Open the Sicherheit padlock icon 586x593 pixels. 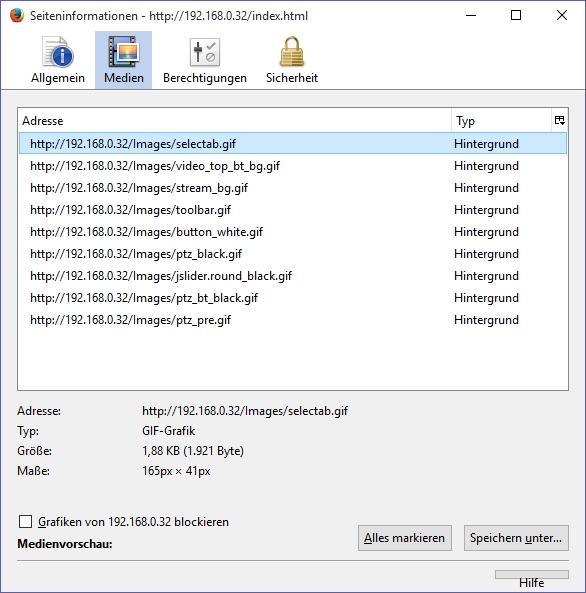(x=292, y=51)
